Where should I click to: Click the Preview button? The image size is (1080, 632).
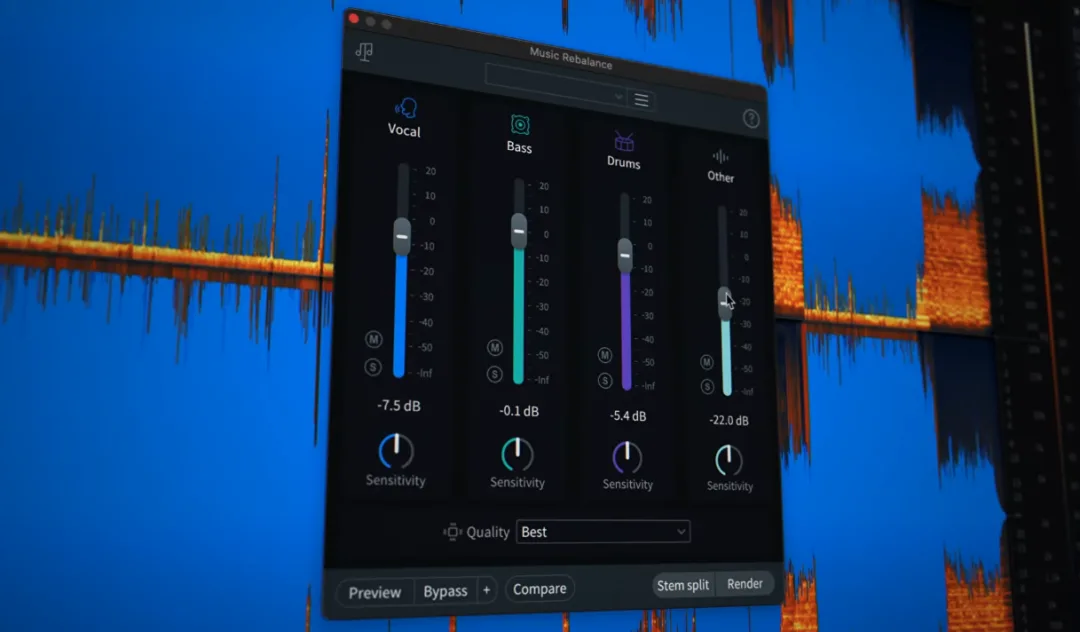pyautogui.click(x=375, y=592)
